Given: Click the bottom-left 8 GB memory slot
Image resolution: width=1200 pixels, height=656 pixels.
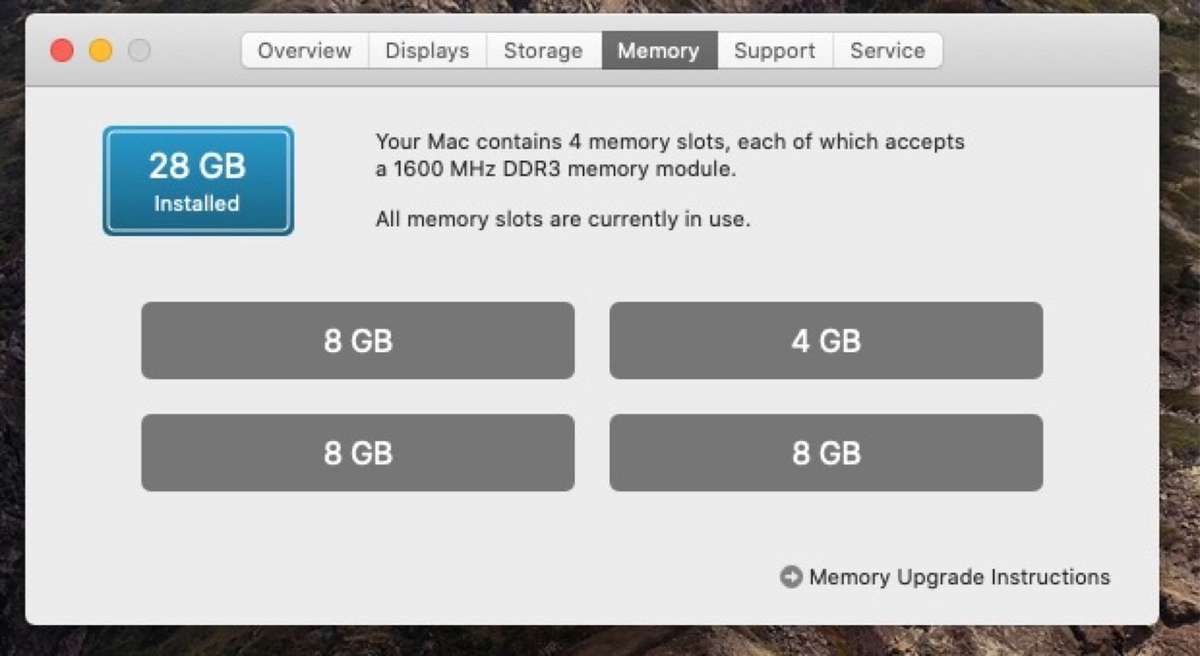Looking at the screenshot, I should pos(357,452).
